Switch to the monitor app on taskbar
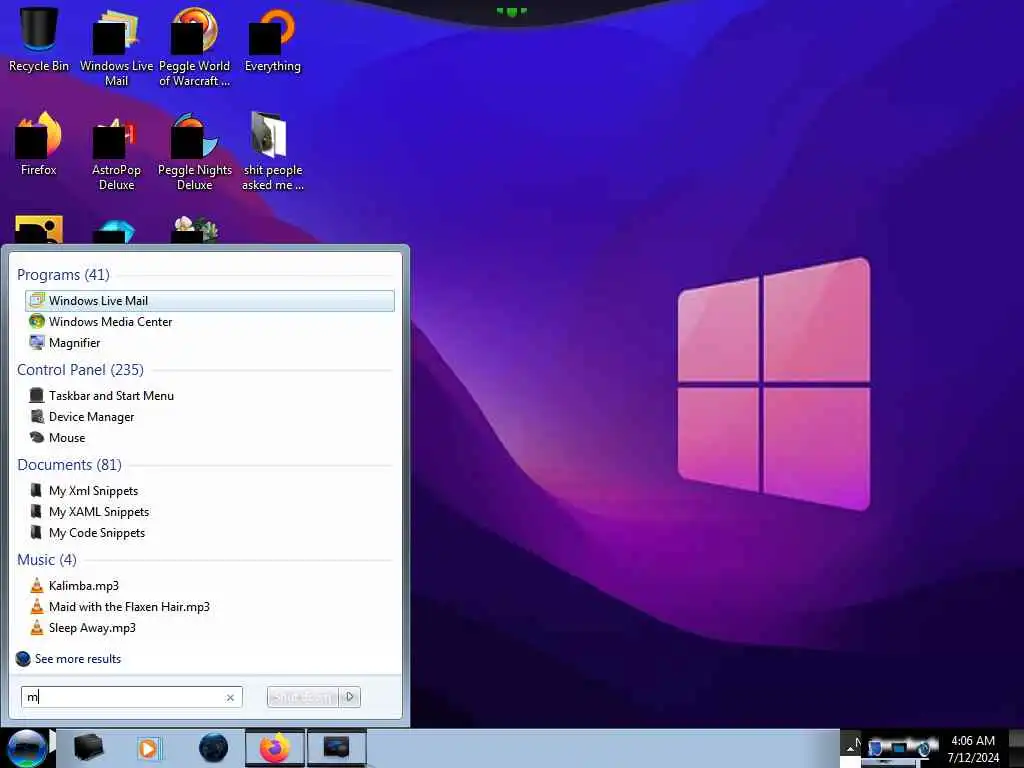 click(336, 748)
